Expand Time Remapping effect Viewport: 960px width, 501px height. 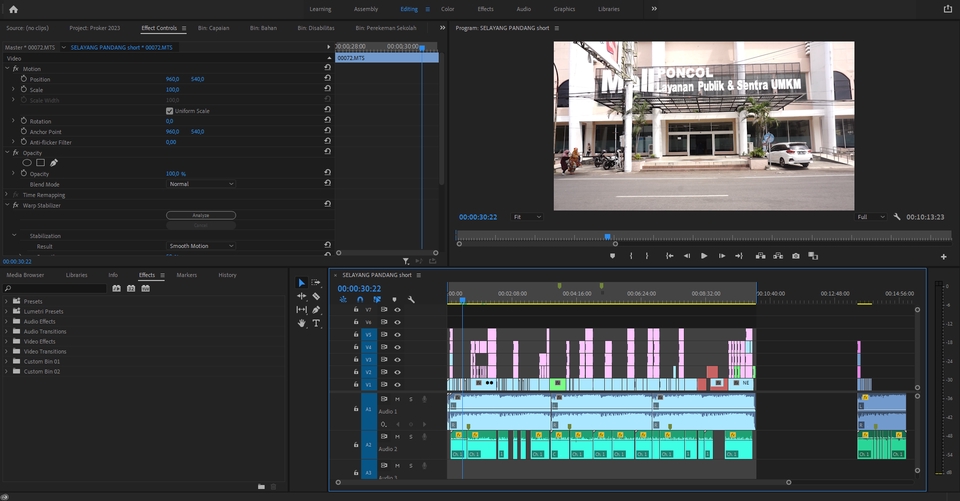pos(7,195)
